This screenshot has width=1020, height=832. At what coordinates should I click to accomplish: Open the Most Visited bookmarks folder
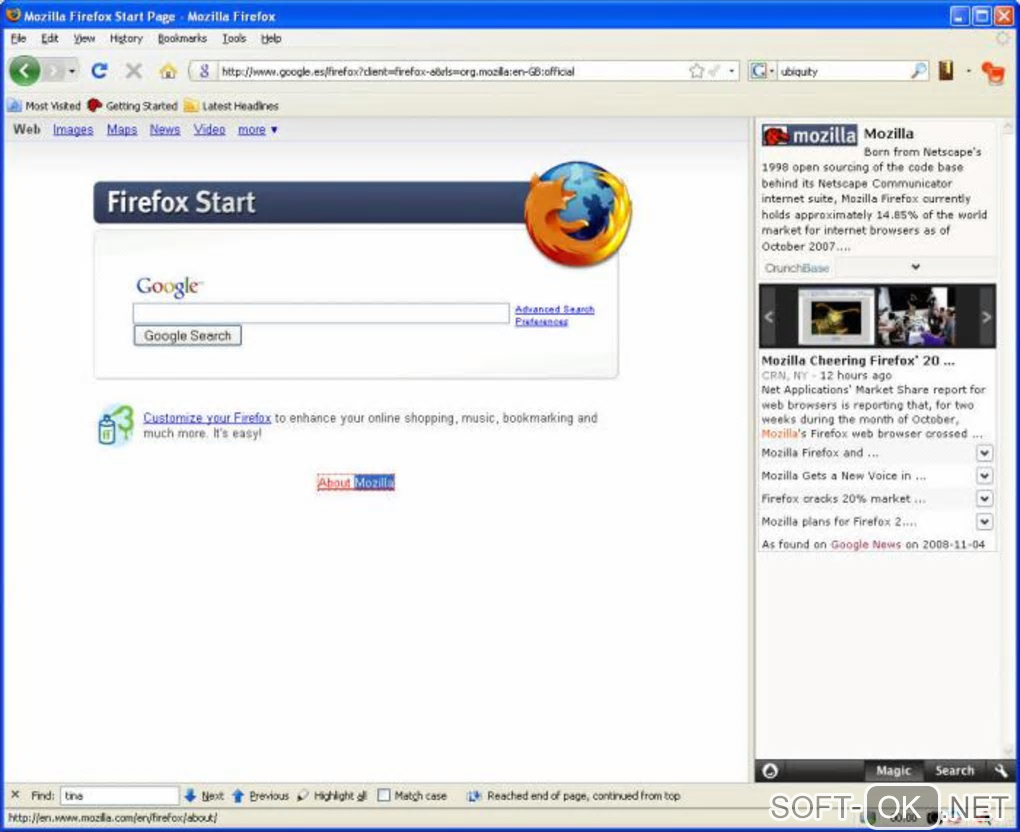pyautogui.click(x=44, y=105)
